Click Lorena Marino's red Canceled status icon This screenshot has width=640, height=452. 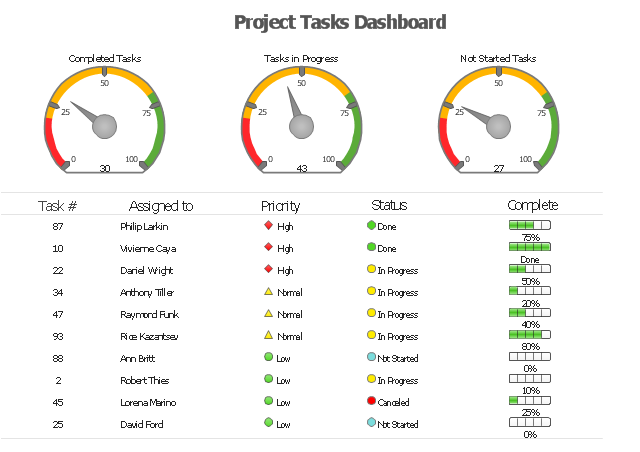pyautogui.click(x=371, y=402)
